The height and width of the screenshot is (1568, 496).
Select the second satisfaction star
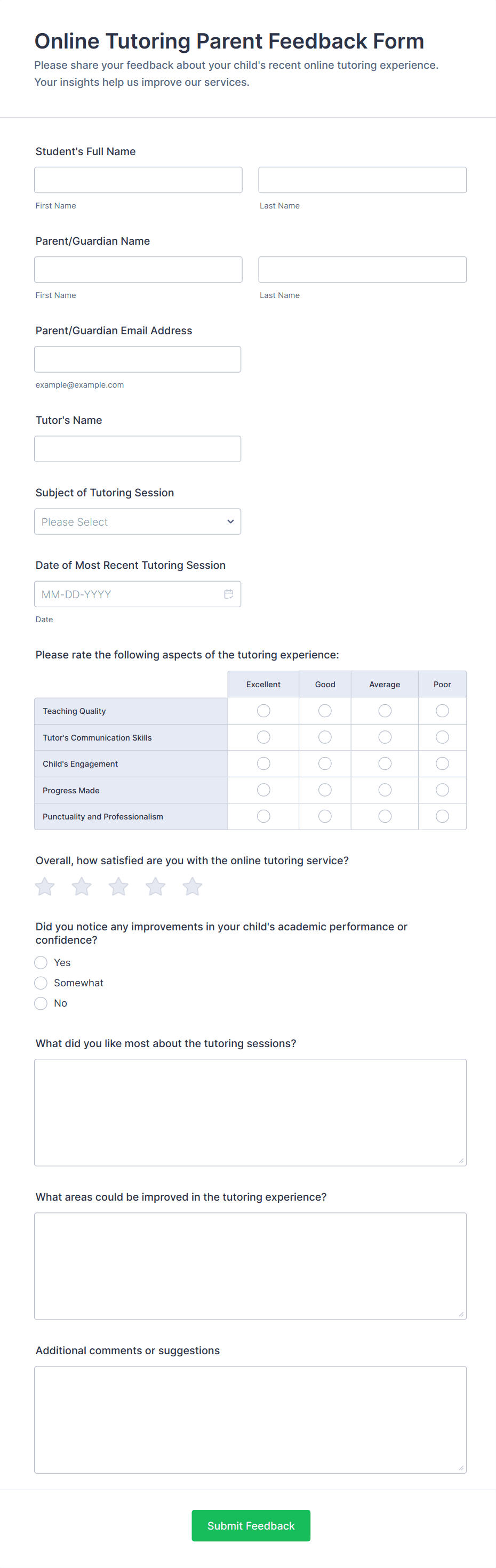82,886
